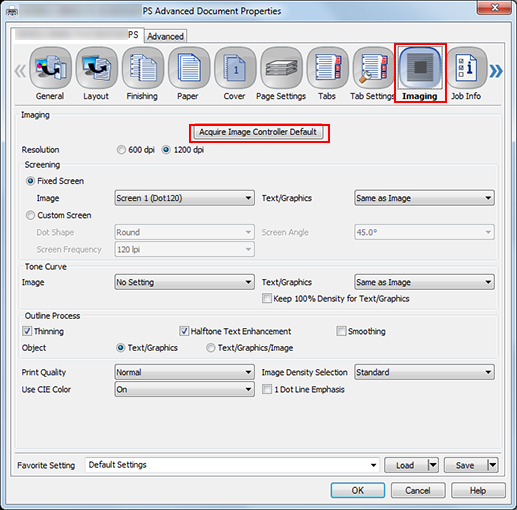Open the Use CIE Color dropdown
The width and height of the screenshot is (517, 510).
tap(184, 389)
